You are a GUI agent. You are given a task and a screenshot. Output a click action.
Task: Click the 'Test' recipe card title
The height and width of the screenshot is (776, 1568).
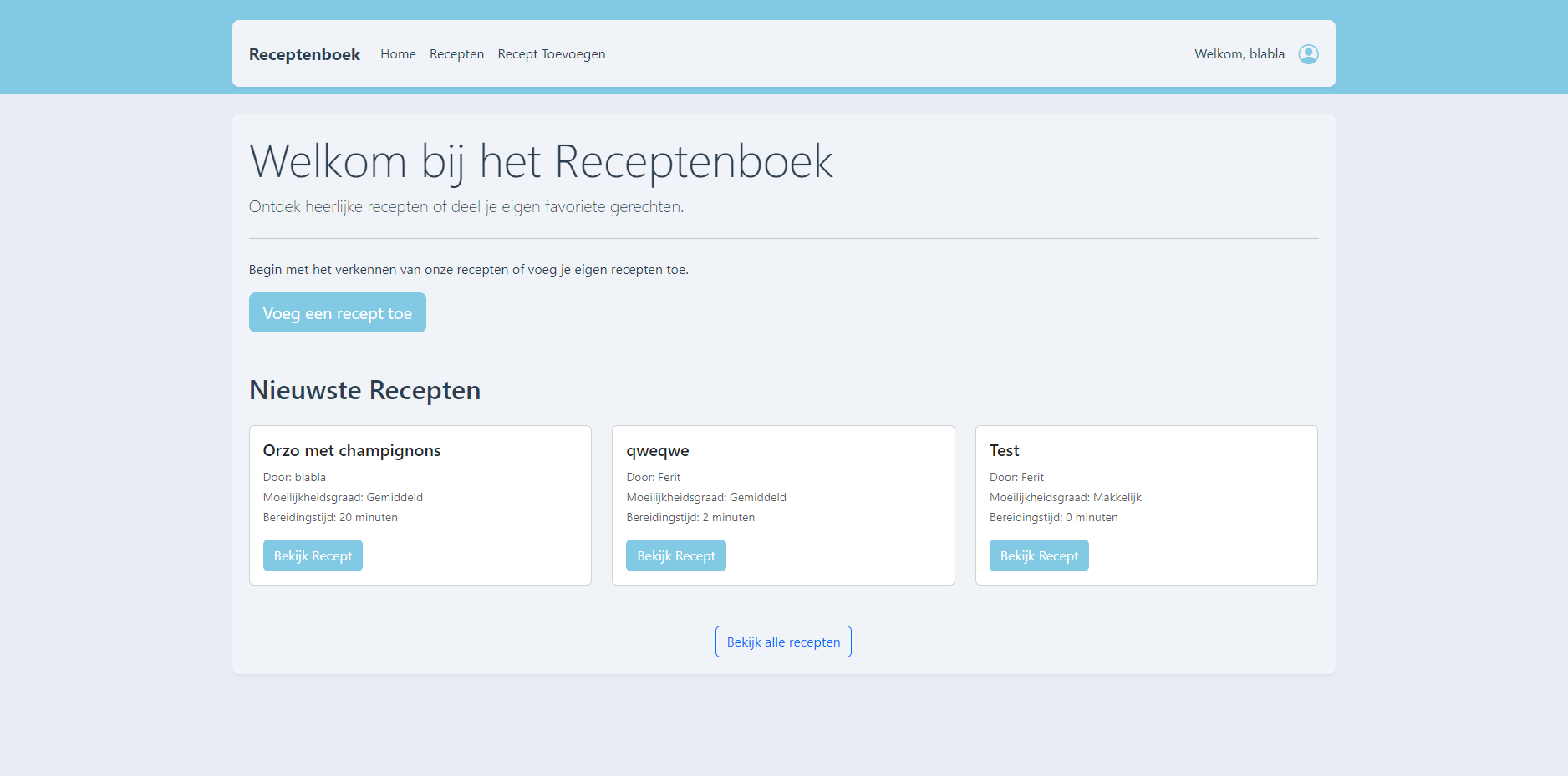coord(1004,450)
